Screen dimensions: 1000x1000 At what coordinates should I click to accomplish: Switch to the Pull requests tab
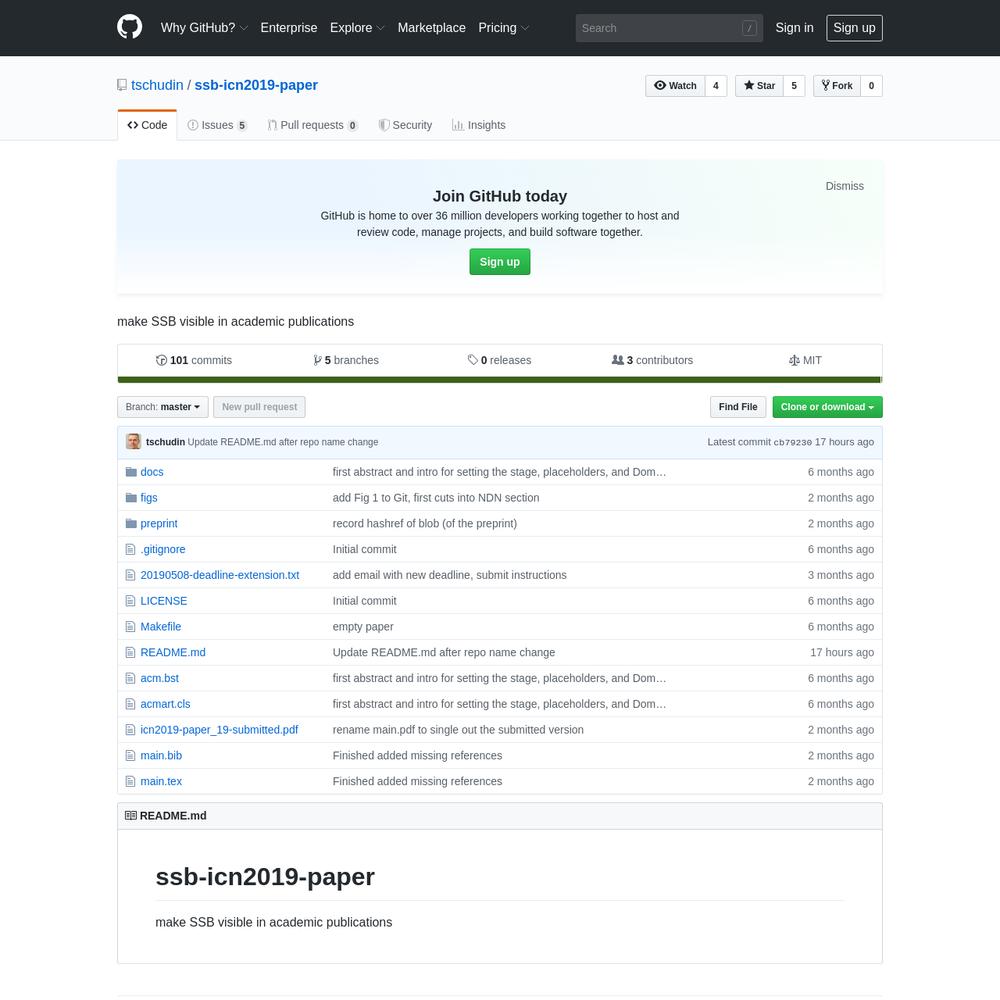(x=312, y=125)
